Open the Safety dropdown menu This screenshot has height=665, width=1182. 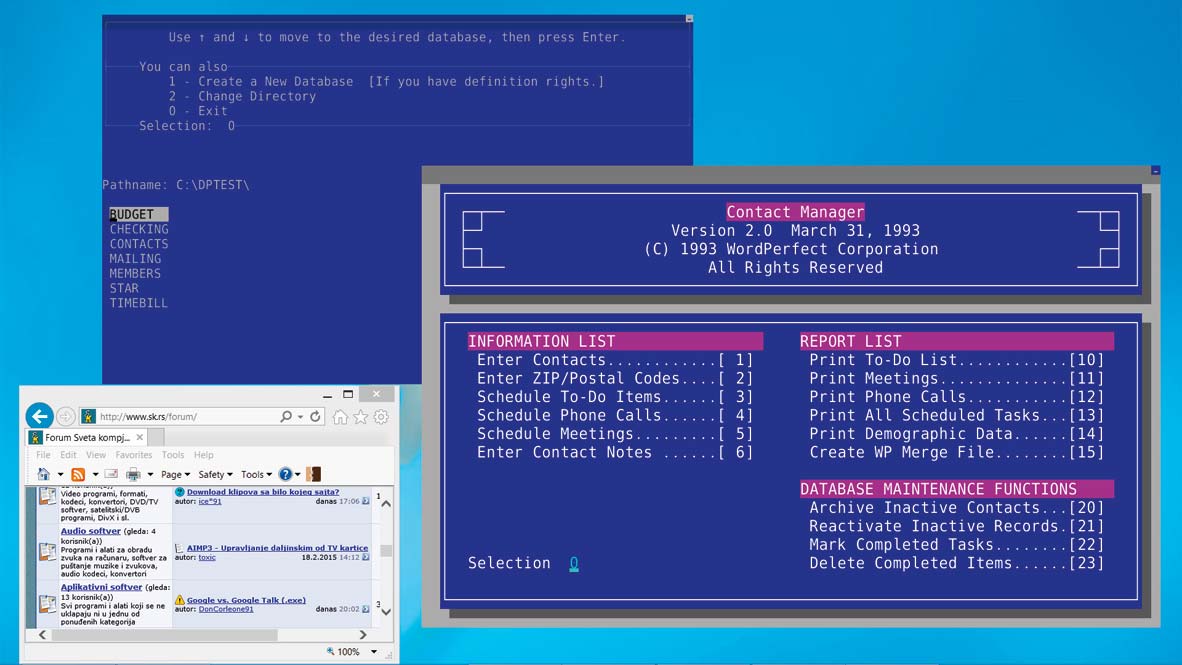[x=215, y=474]
